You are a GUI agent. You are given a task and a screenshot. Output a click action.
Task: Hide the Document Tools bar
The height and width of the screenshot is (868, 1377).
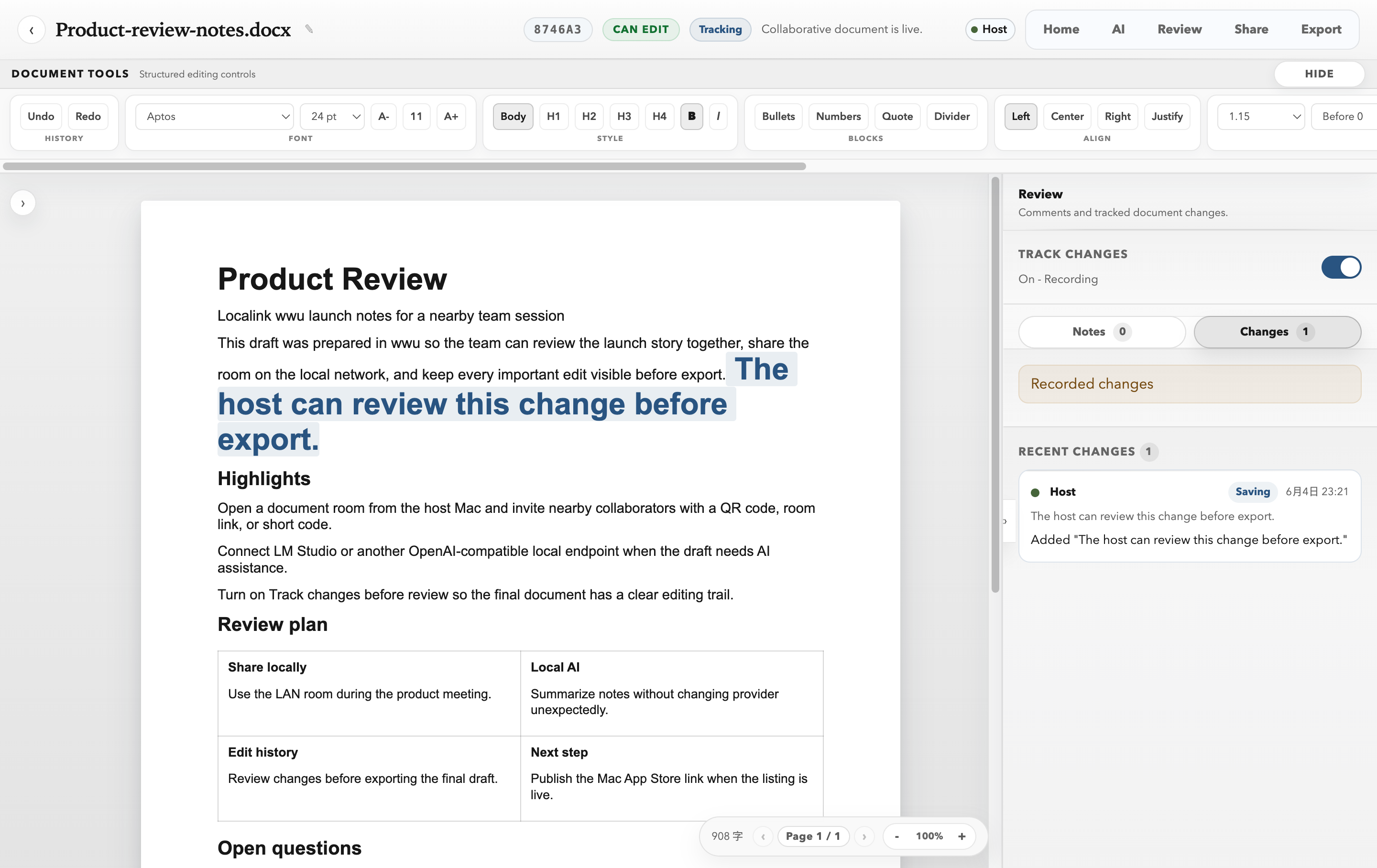tap(1319, 74)
